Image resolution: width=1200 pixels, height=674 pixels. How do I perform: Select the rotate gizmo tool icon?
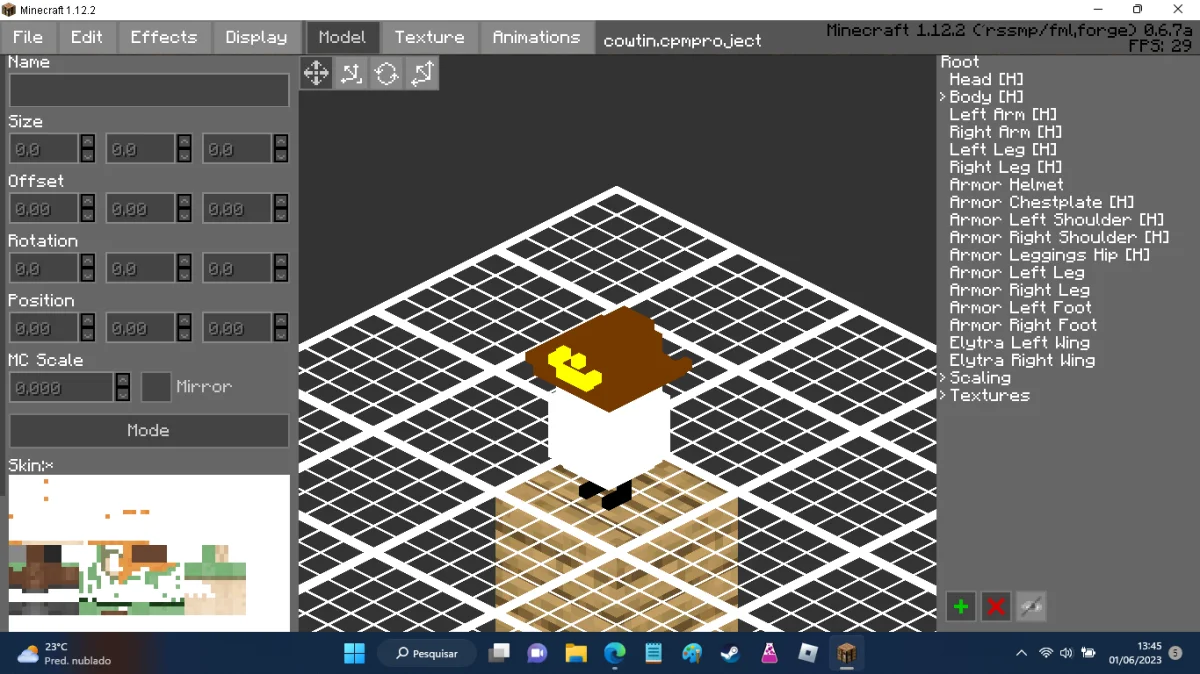387,73
